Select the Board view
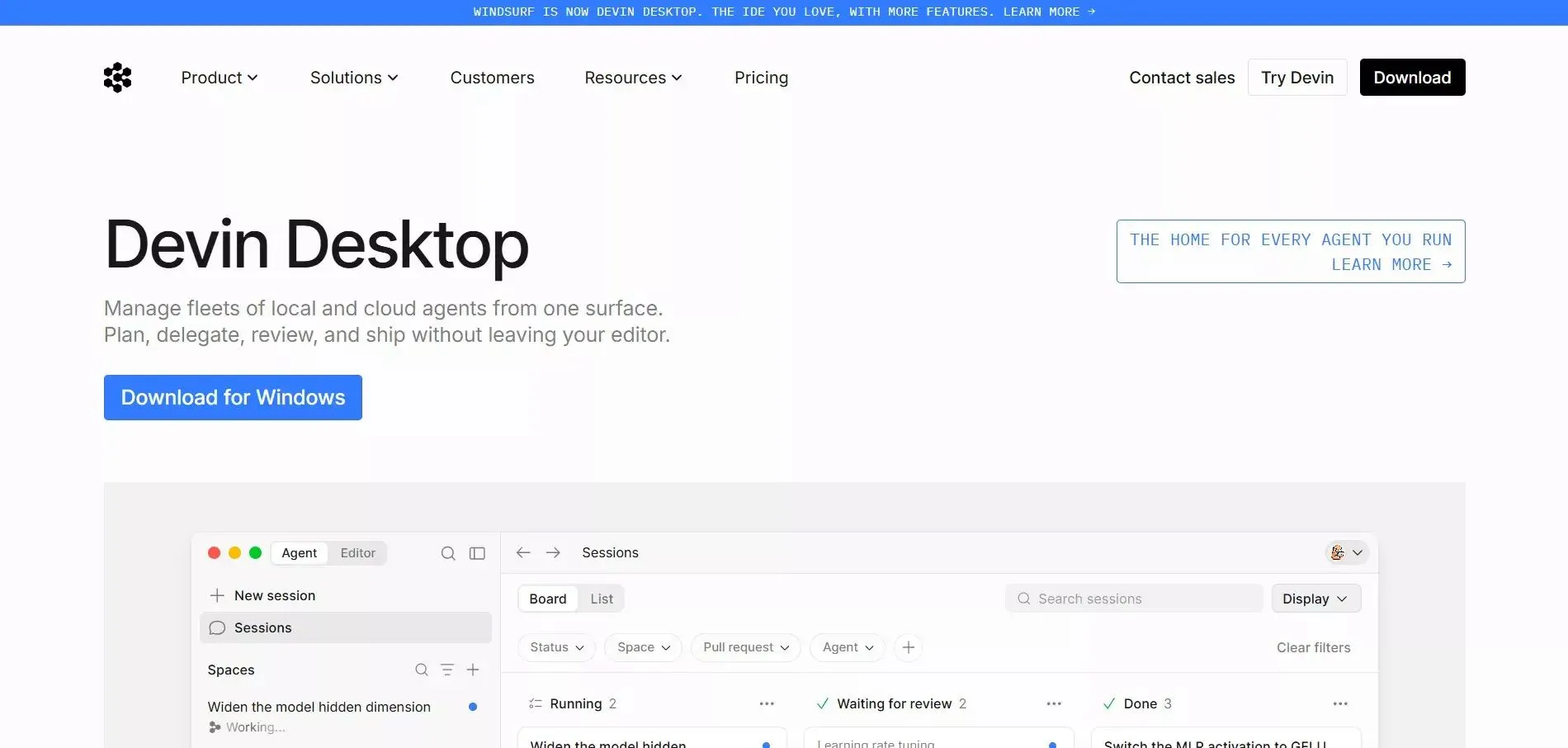Viewport: 1568px width, 748px height. (548, 599)
